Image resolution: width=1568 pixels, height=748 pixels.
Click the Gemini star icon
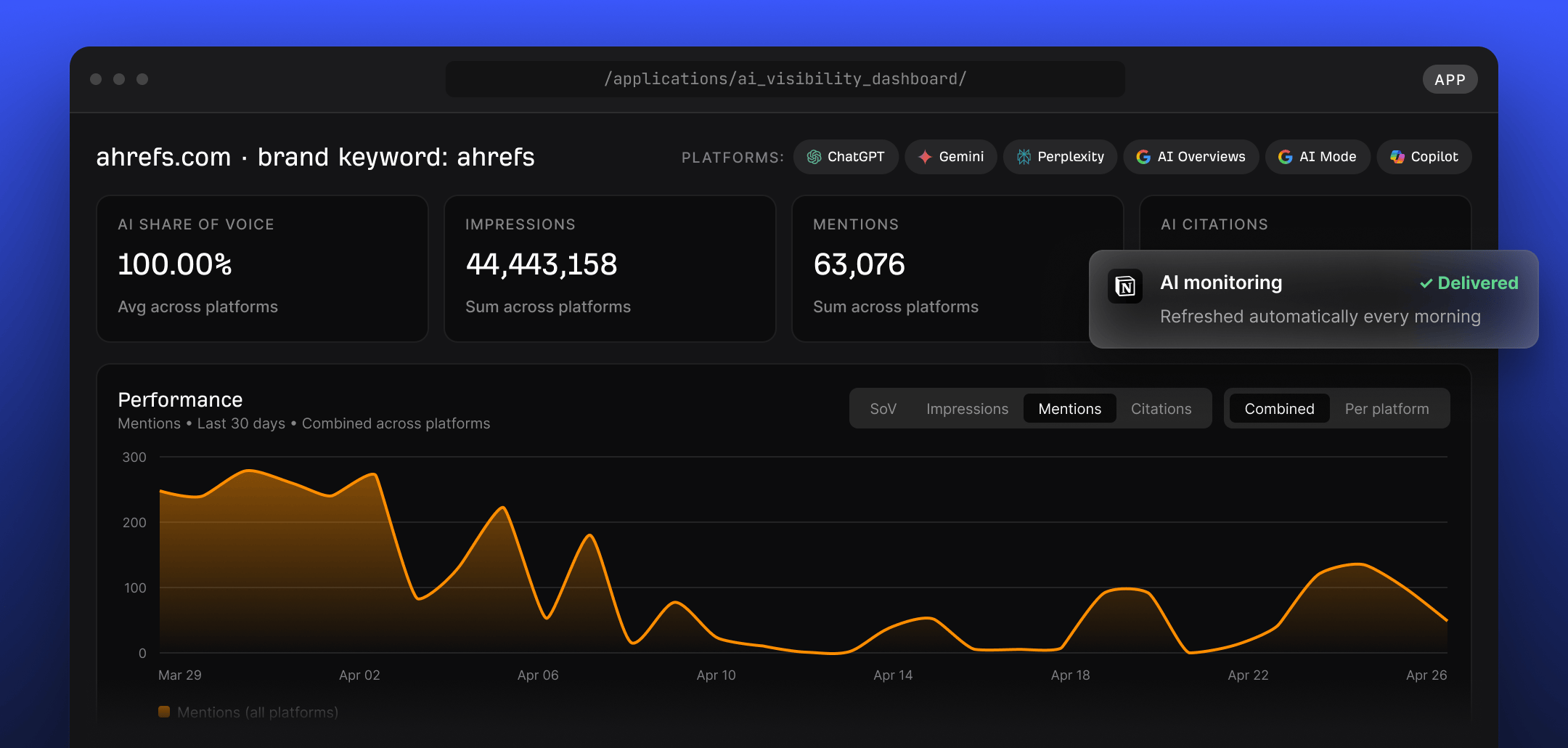[925, 157]
